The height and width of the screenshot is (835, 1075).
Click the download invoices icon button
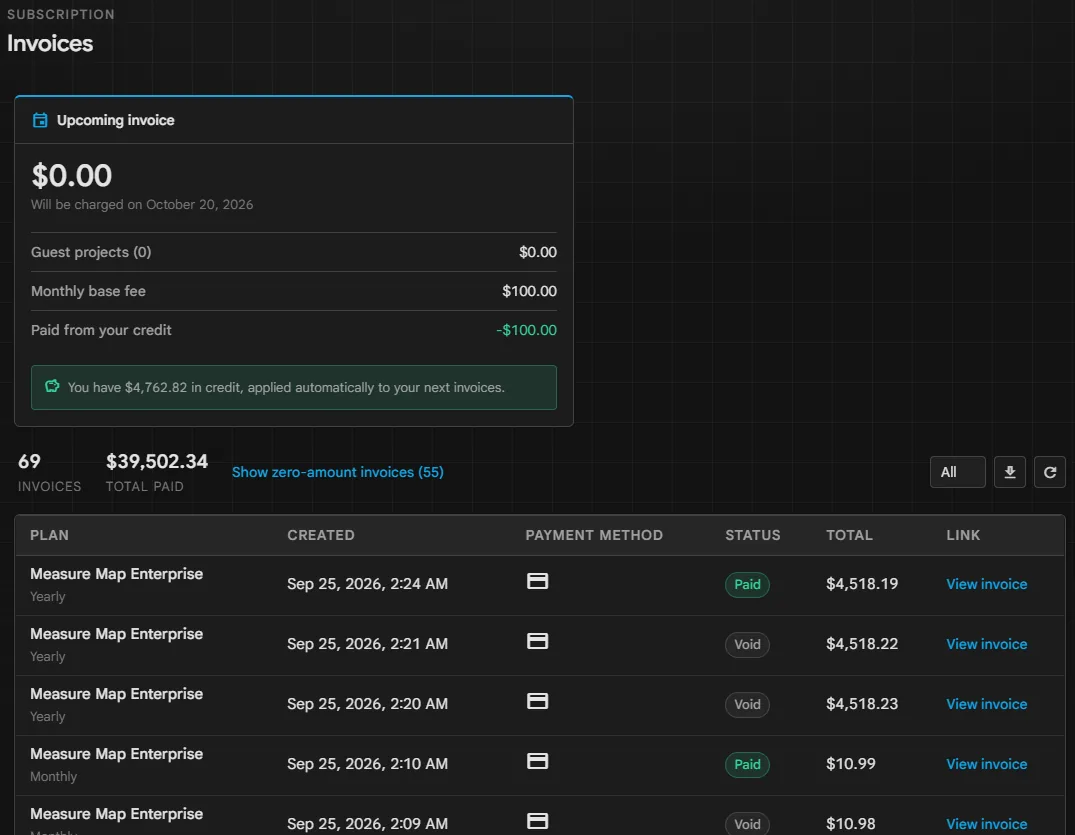tap(1010, 472)
